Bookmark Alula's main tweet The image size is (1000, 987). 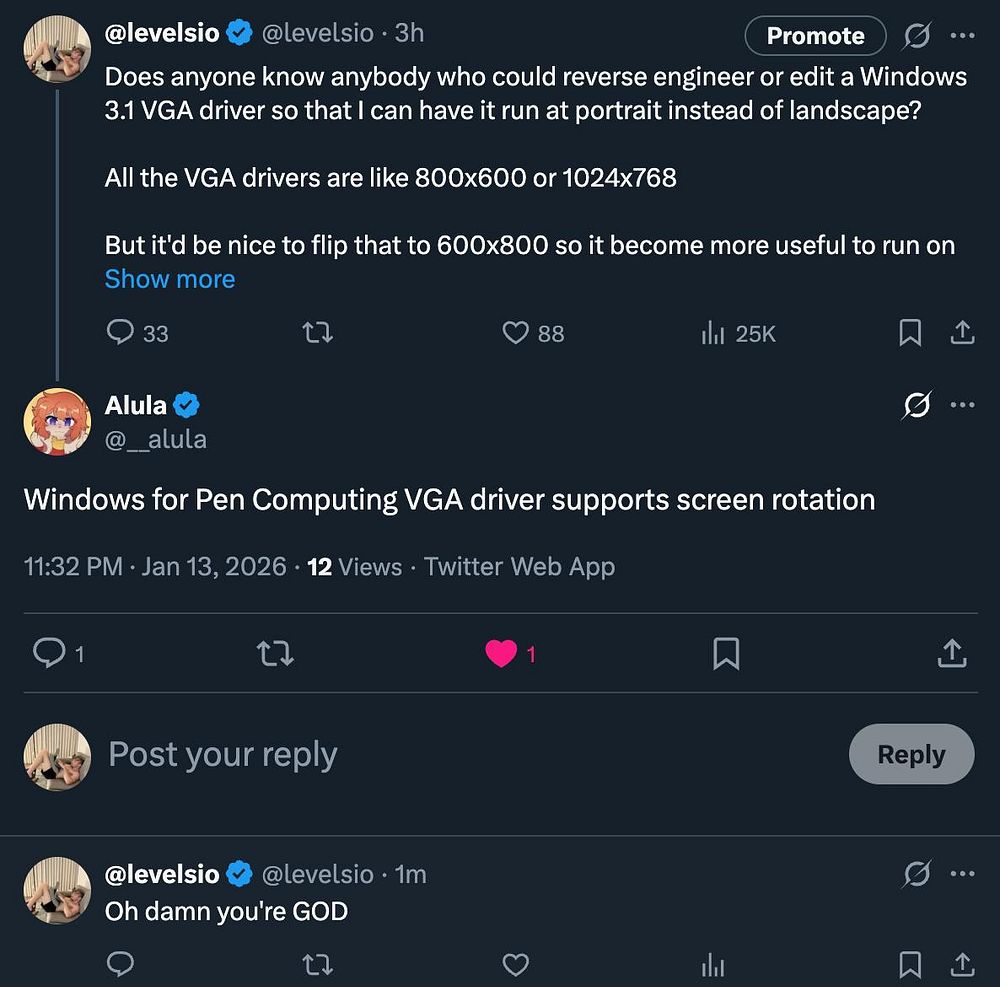click(726, 653)
